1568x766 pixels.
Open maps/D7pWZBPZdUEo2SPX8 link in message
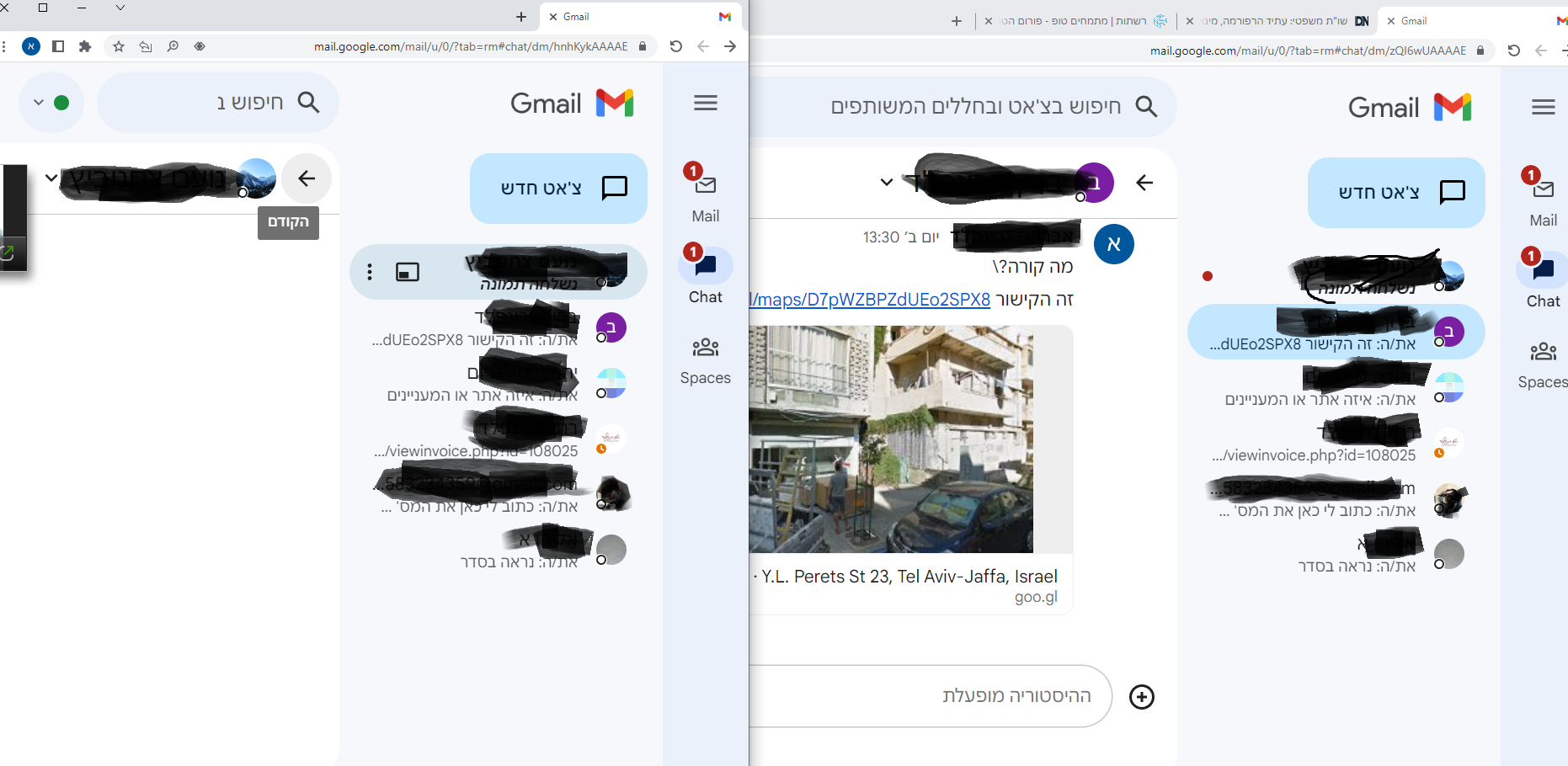click(870, 300)
